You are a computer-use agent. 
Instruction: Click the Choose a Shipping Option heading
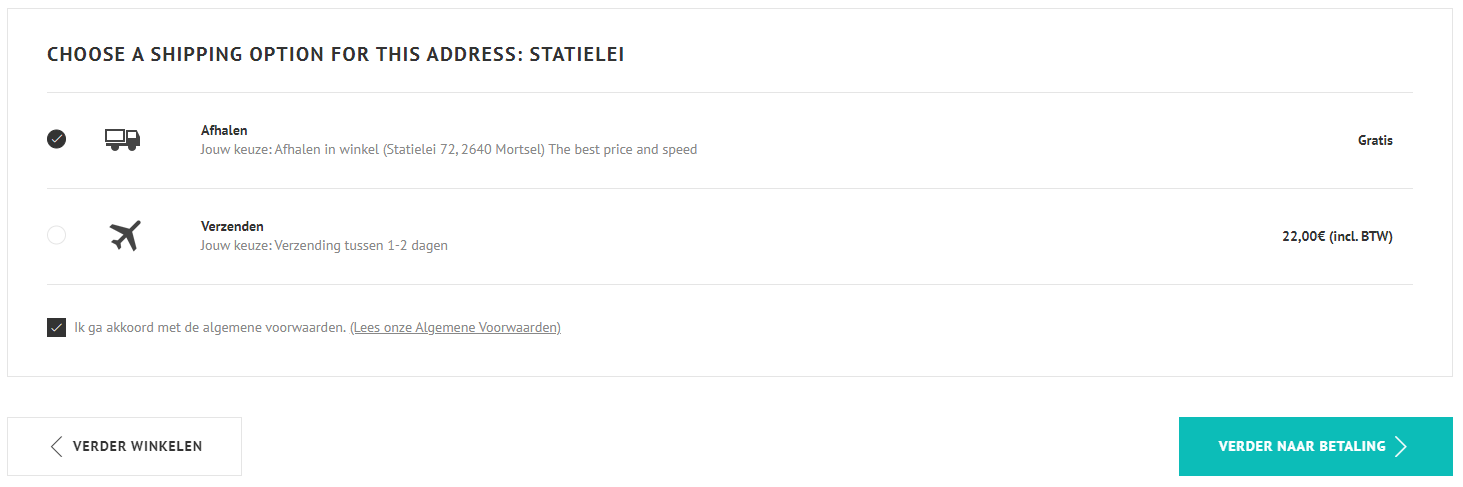coord(336,54)
